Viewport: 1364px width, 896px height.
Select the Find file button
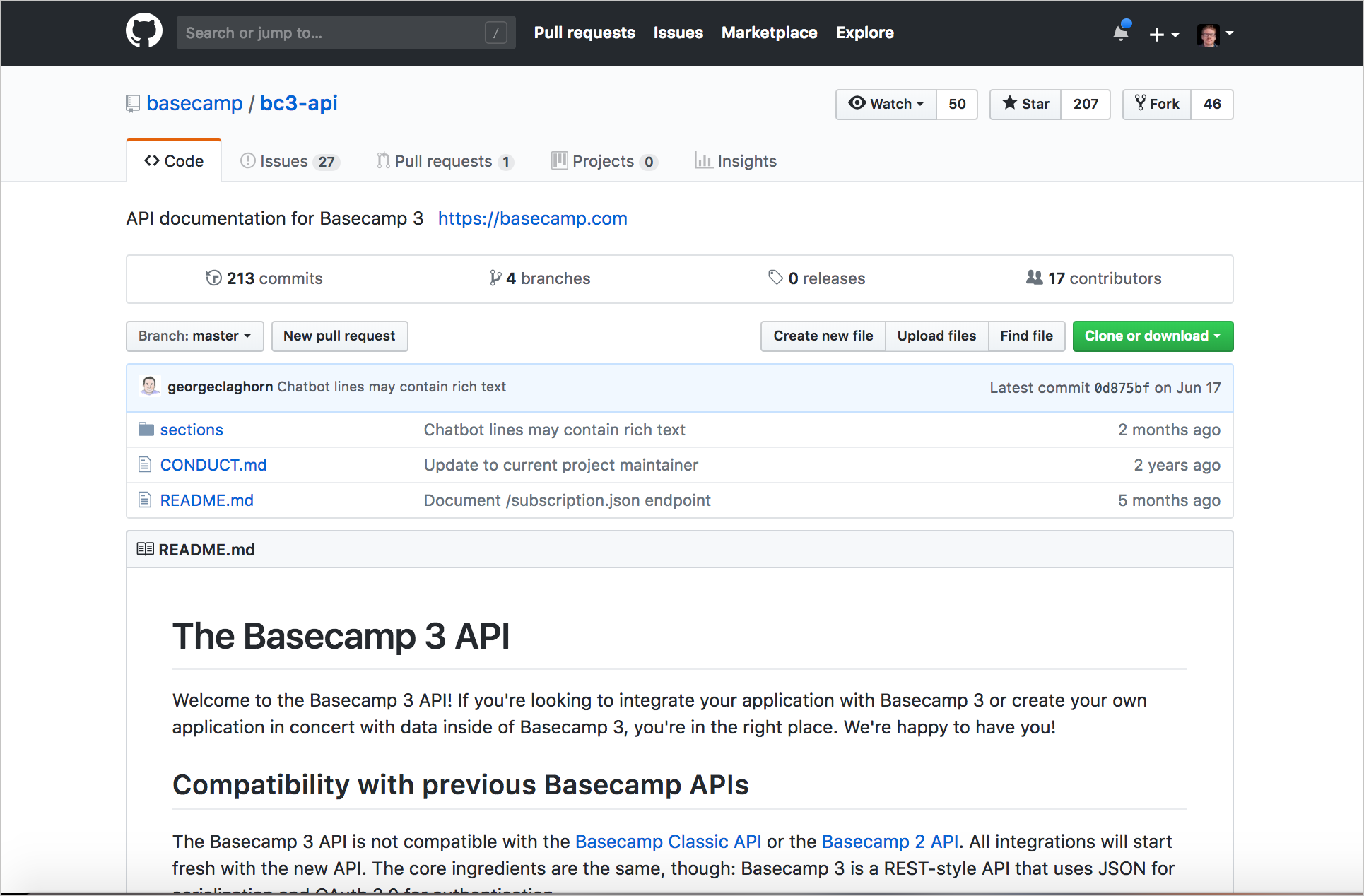[1026, 335]
